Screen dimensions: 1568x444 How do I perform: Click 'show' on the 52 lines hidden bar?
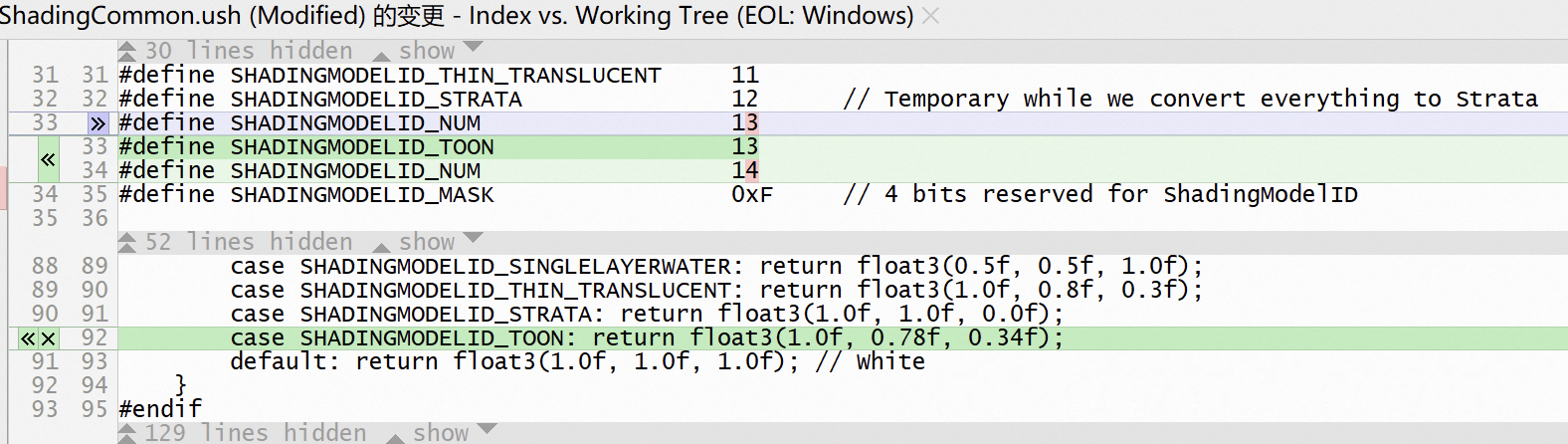click(426, 242)
